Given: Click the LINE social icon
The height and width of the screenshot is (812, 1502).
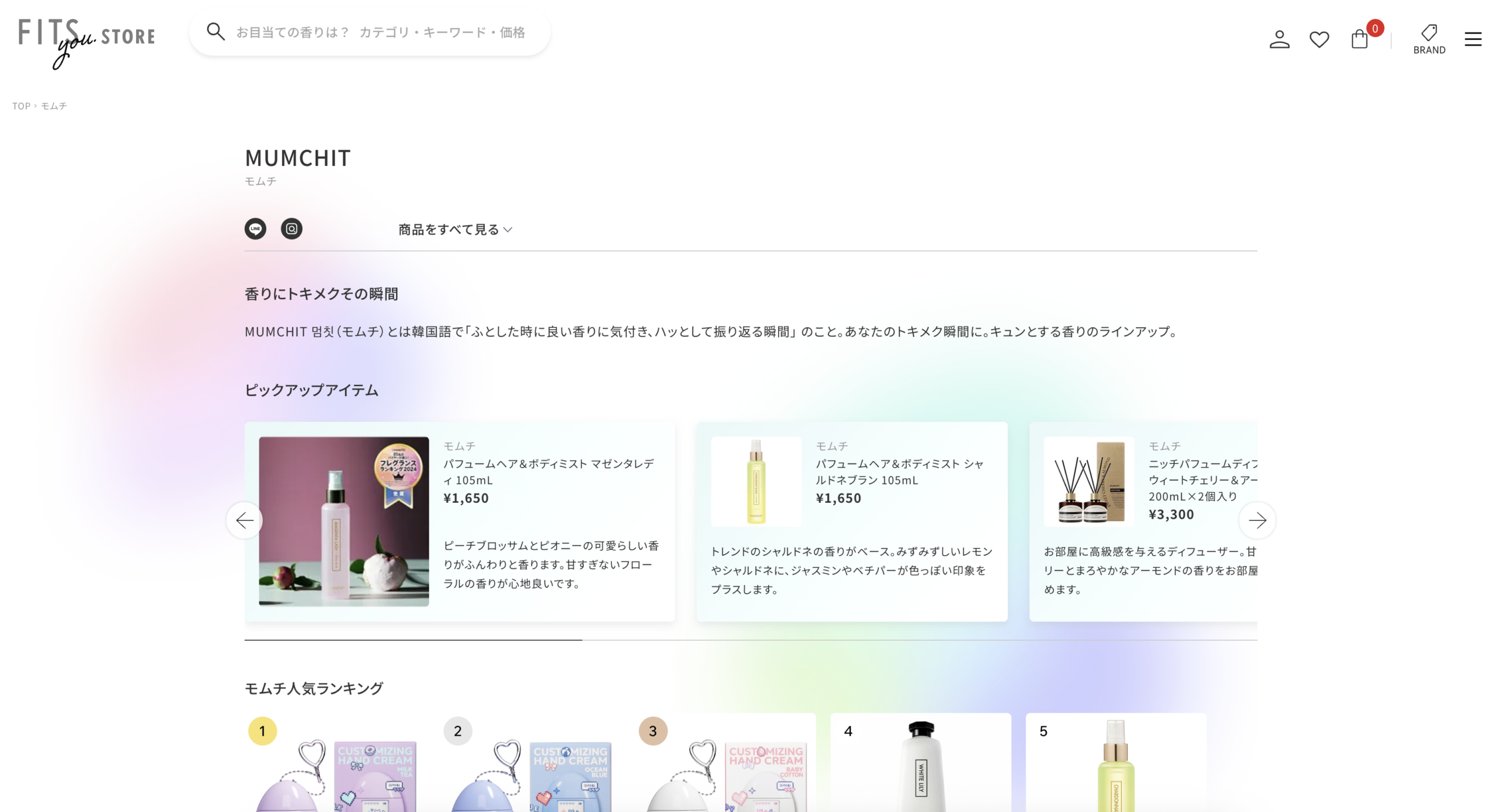Looking at the screenshot, I should click(x=255, y=229).
